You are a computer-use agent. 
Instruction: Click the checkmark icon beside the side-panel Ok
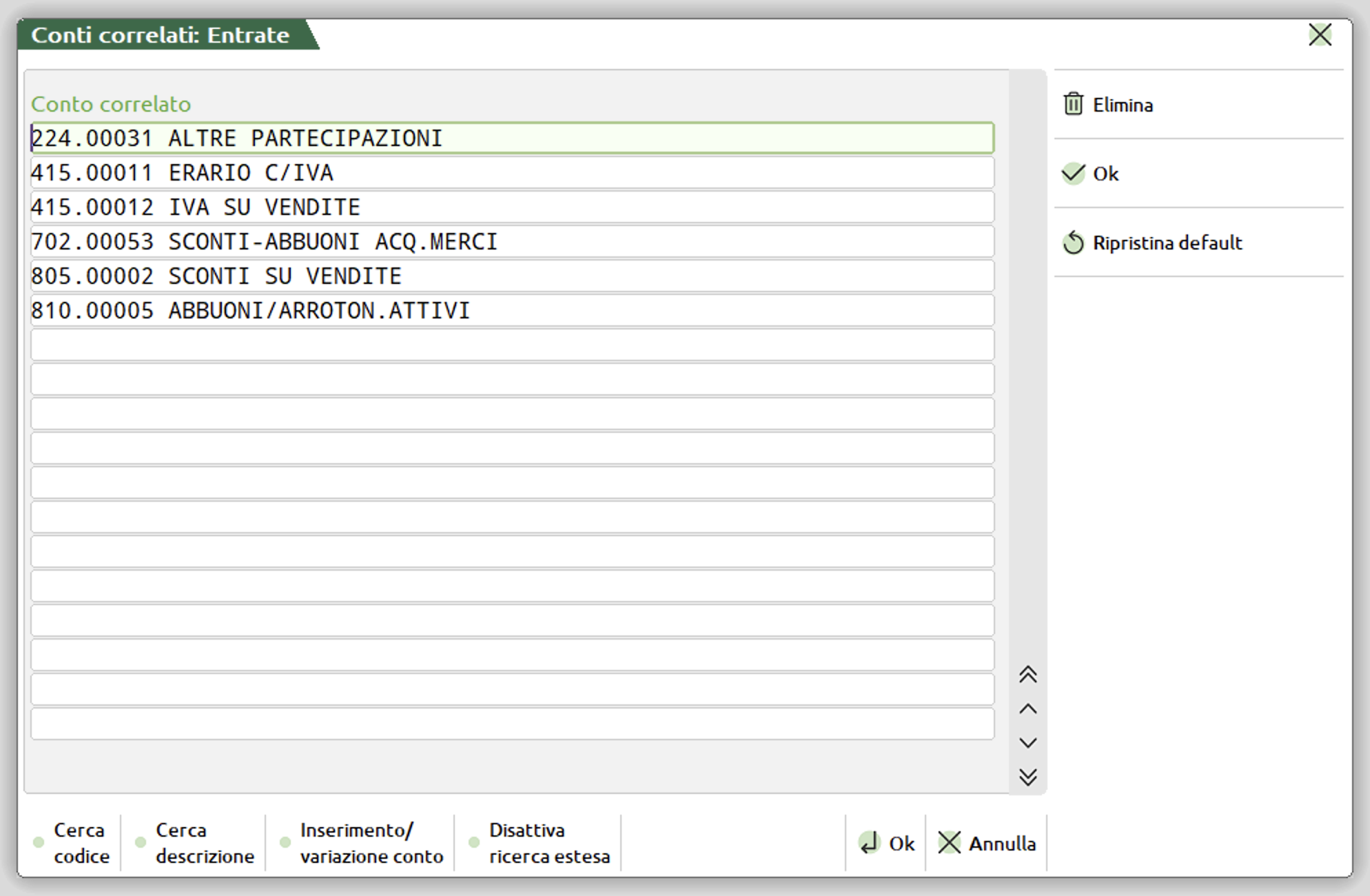[x=1072, y=173]
